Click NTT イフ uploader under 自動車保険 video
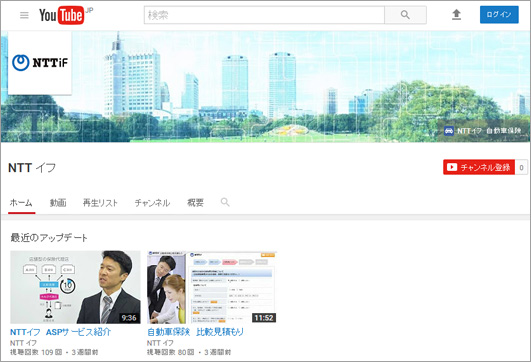531x362 pixels. pyautogui.click(x=160, y=343)
